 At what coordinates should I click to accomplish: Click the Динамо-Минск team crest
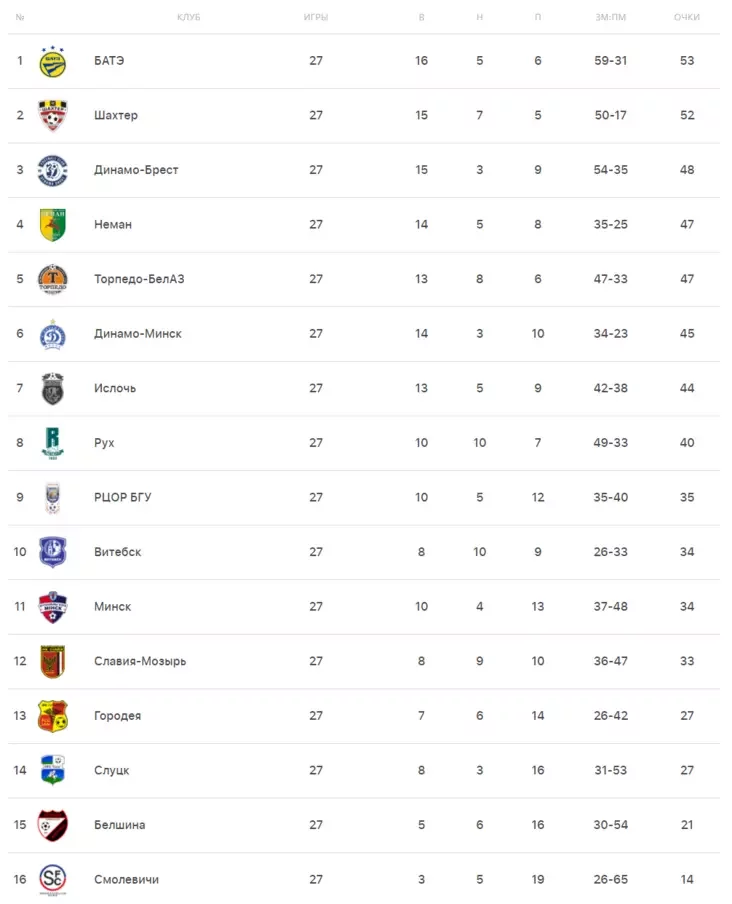(52, 334)
